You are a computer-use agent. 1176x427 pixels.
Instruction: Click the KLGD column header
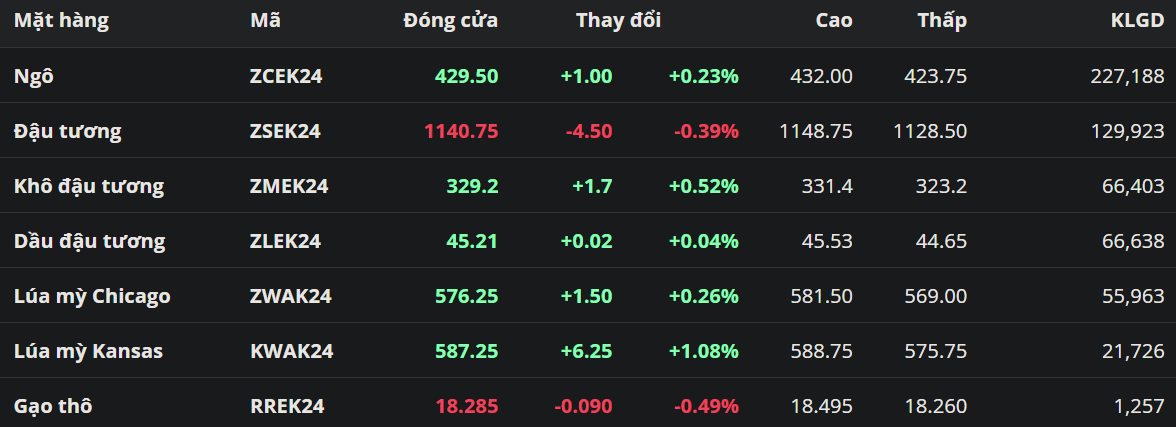[x=1138, y=20]
